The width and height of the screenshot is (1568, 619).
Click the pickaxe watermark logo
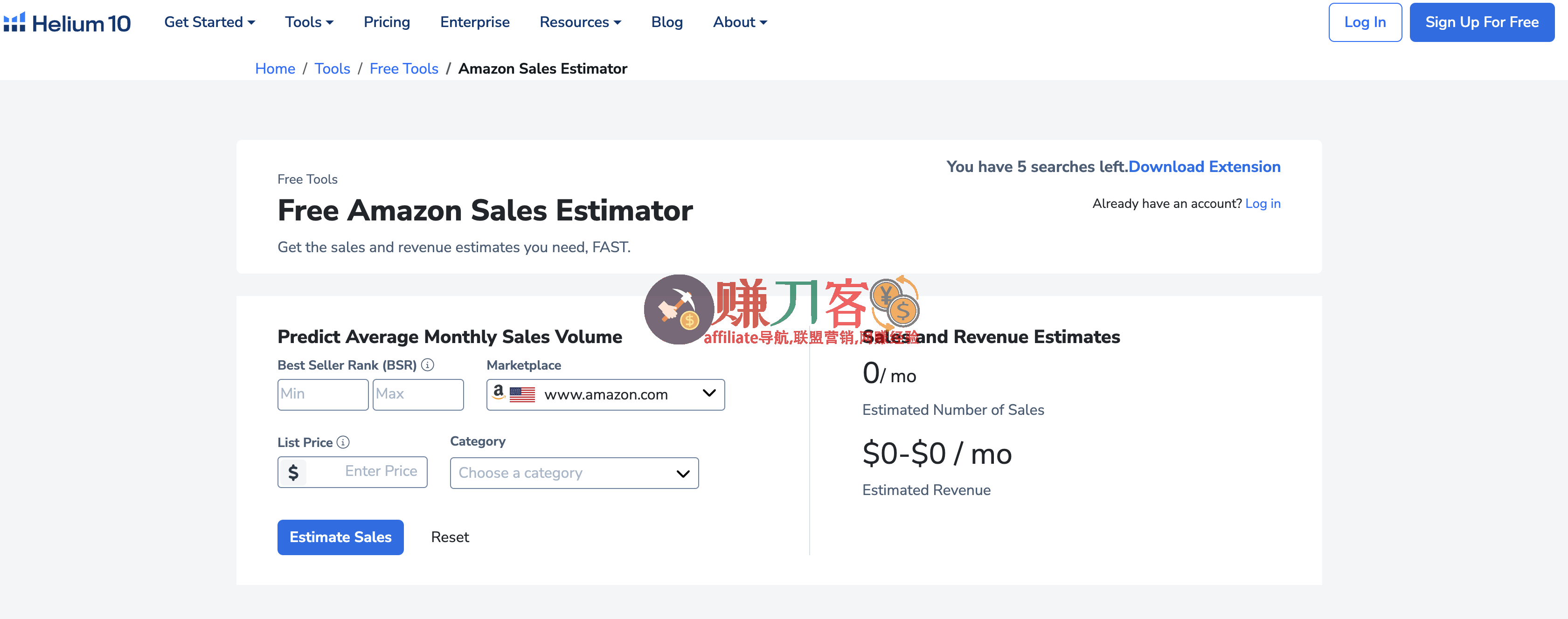(x=679, y=309)
